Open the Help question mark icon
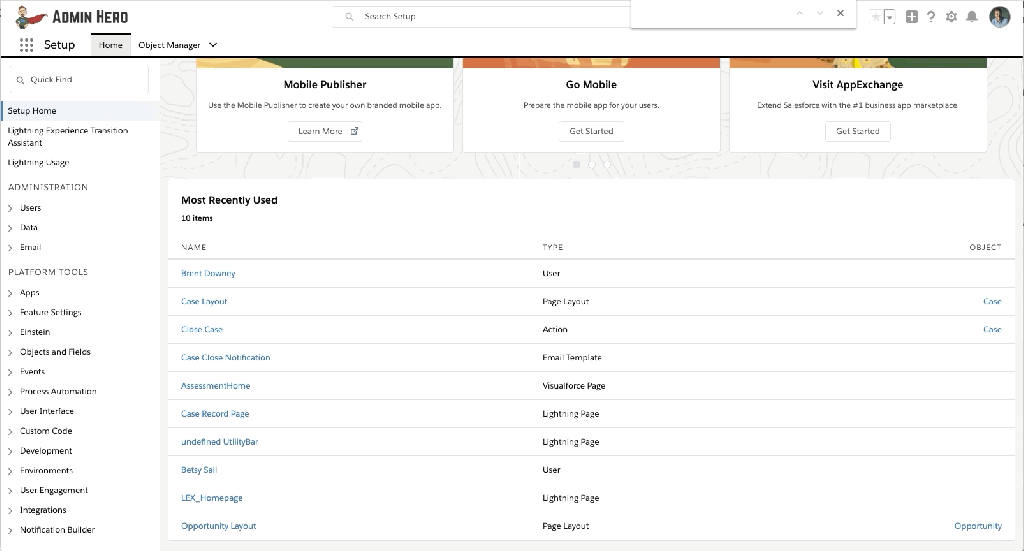The width and height of the screenshot is (1024, 551). [930, 17]
